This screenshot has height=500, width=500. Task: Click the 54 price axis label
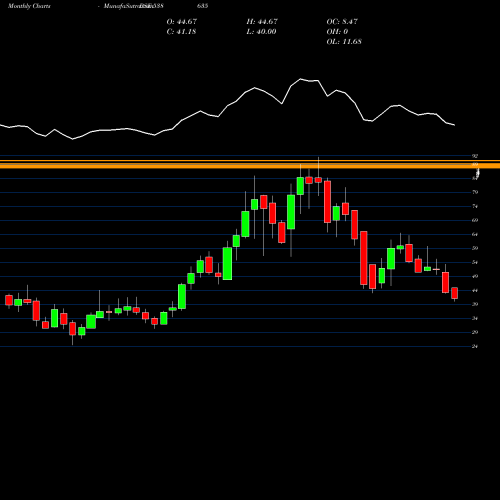475,262
